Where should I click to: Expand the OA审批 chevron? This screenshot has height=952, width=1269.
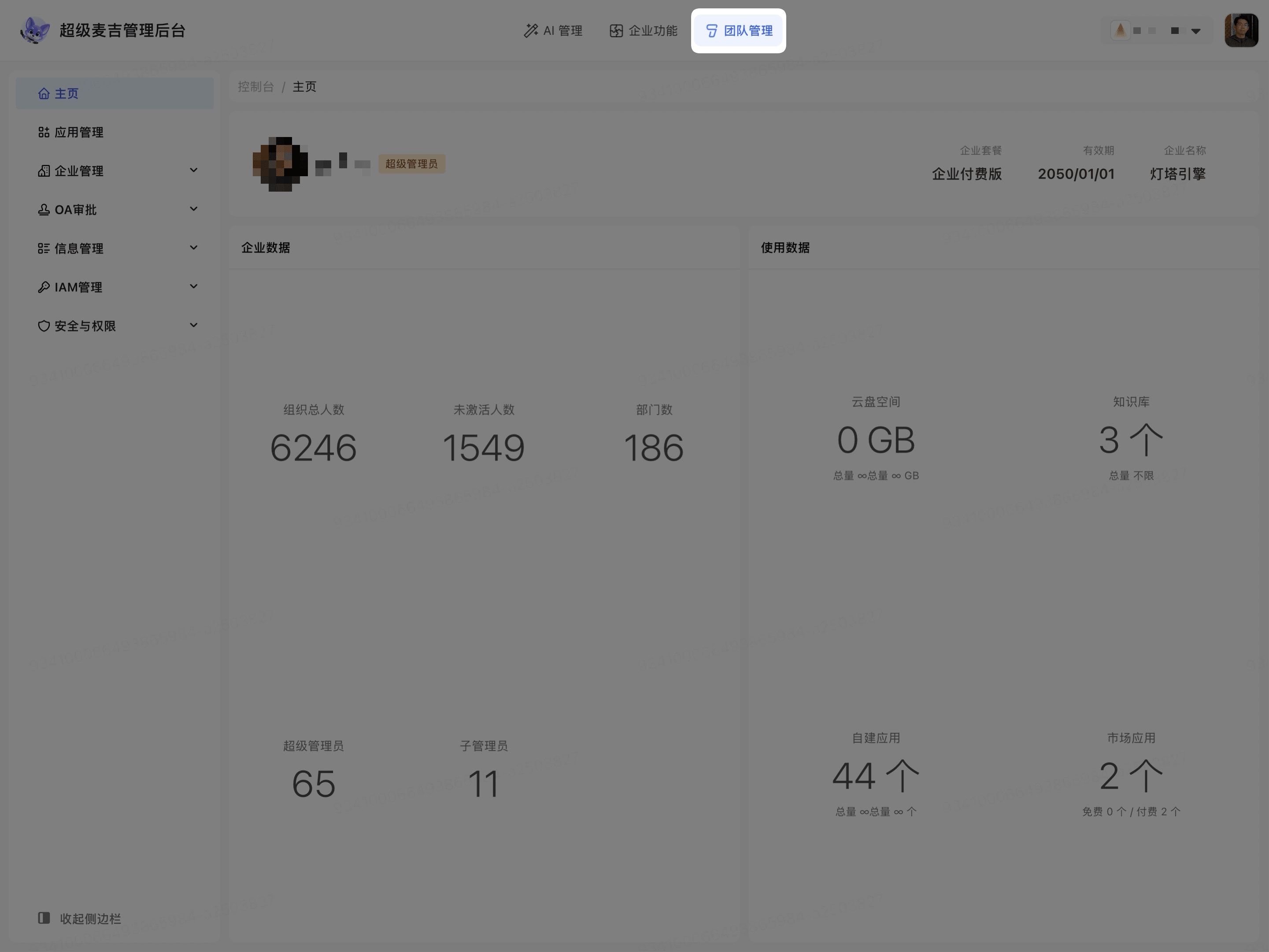click(x=193, y=209)
